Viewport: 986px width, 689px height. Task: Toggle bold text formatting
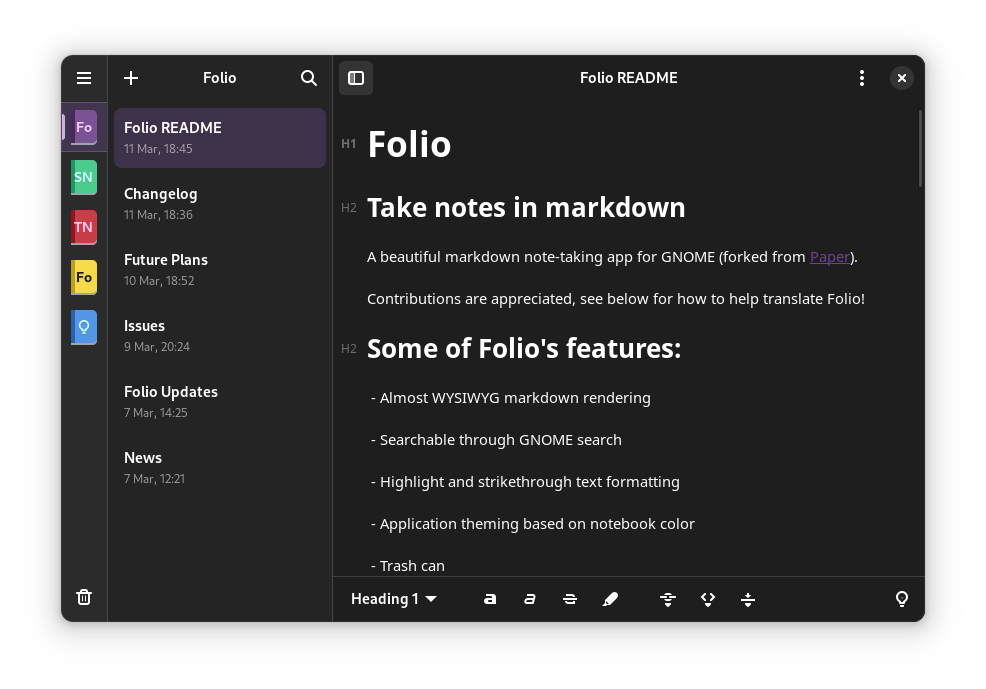(490, 599)
